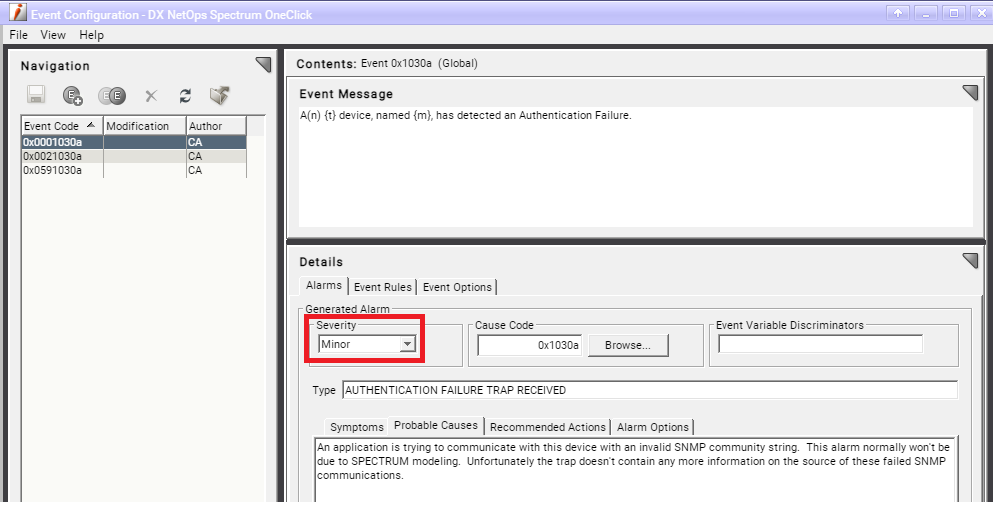This screenshot has height=506, width=999.
Task: Click the Create Event icon
Action: click(73, 96)
